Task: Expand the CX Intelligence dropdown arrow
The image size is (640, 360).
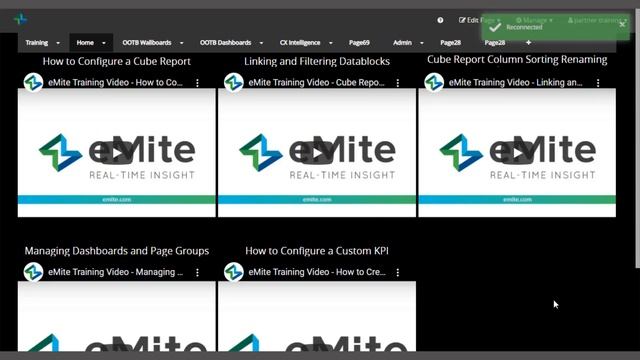Action: (x=331, y=43)
